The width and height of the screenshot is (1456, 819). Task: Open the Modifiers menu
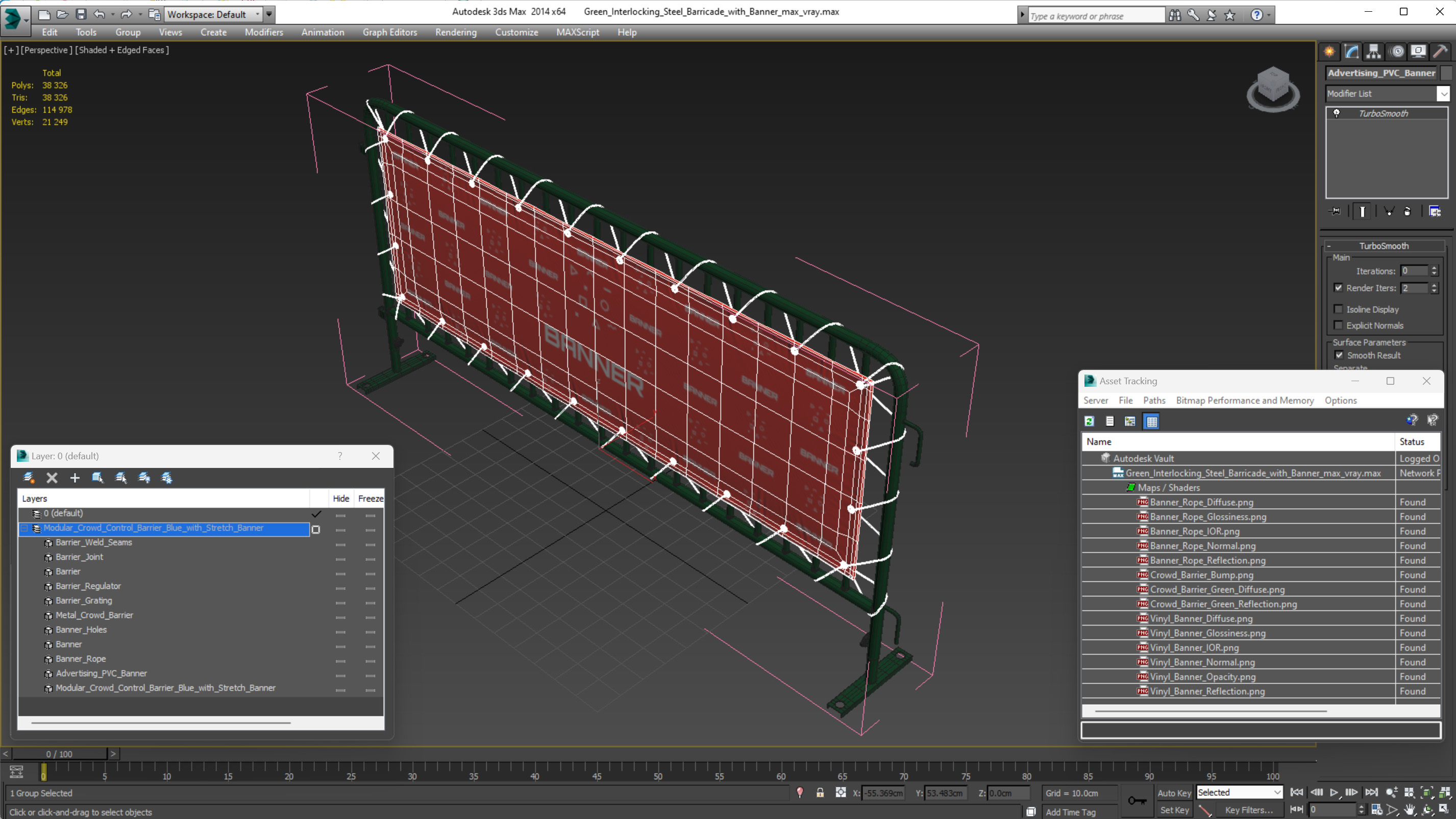pyautogui.click(x=263, y=32)
